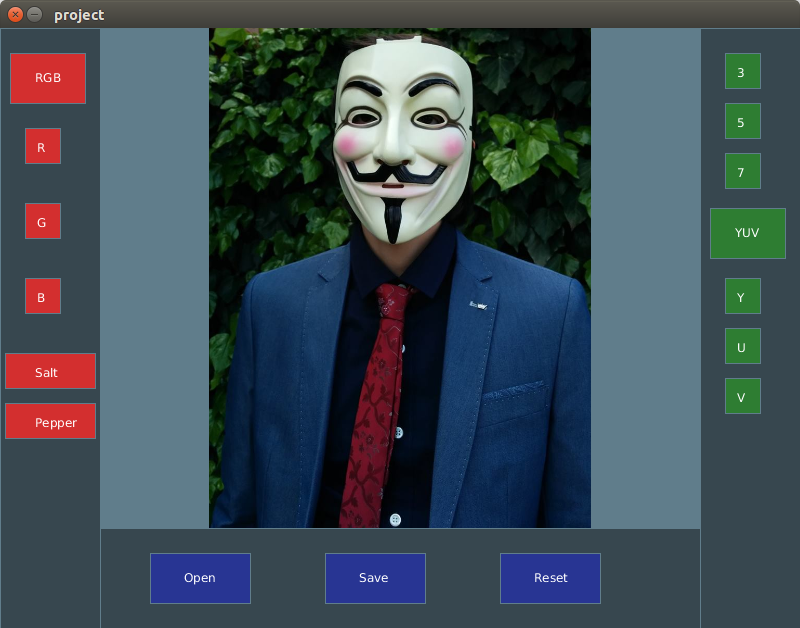Select filter size 7 button
800x628 pixels.
(743, 171)
